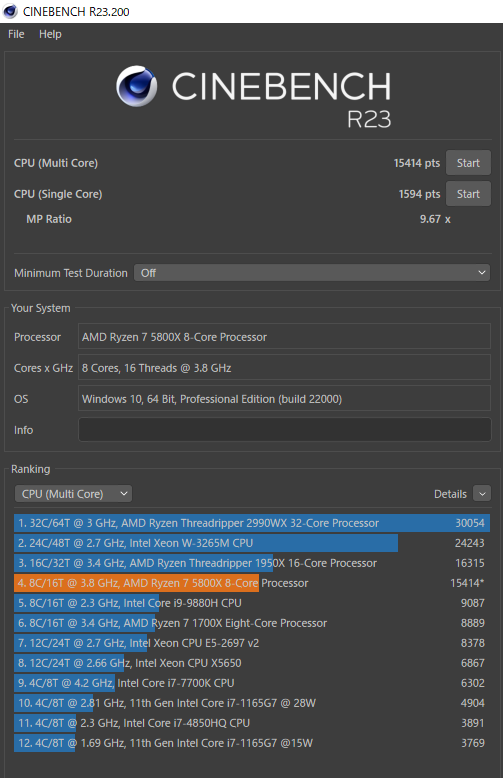Start the CPU Multi Core test

(x=468, y=163)
